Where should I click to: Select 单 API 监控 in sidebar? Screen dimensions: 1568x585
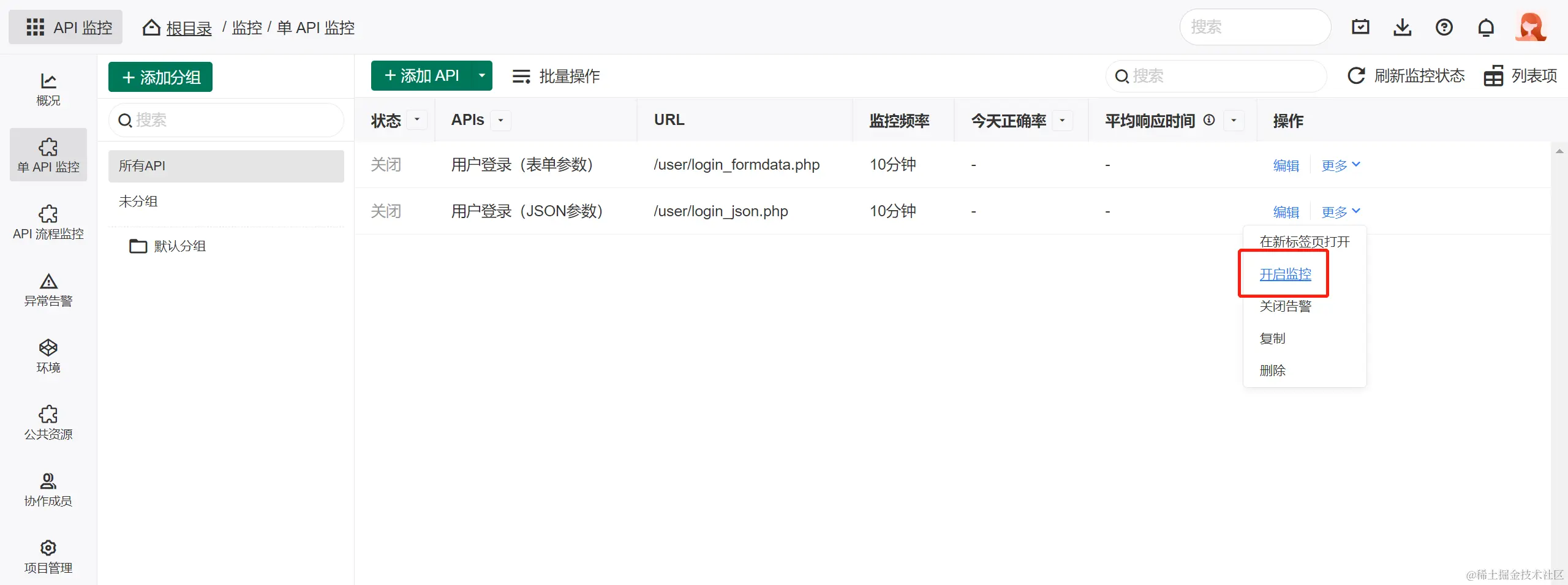48,154
